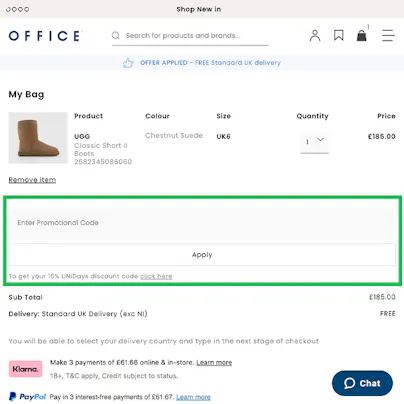Click Chestnut Suede colour value
This screenshot has height=404, width=404.
(174, 135)
